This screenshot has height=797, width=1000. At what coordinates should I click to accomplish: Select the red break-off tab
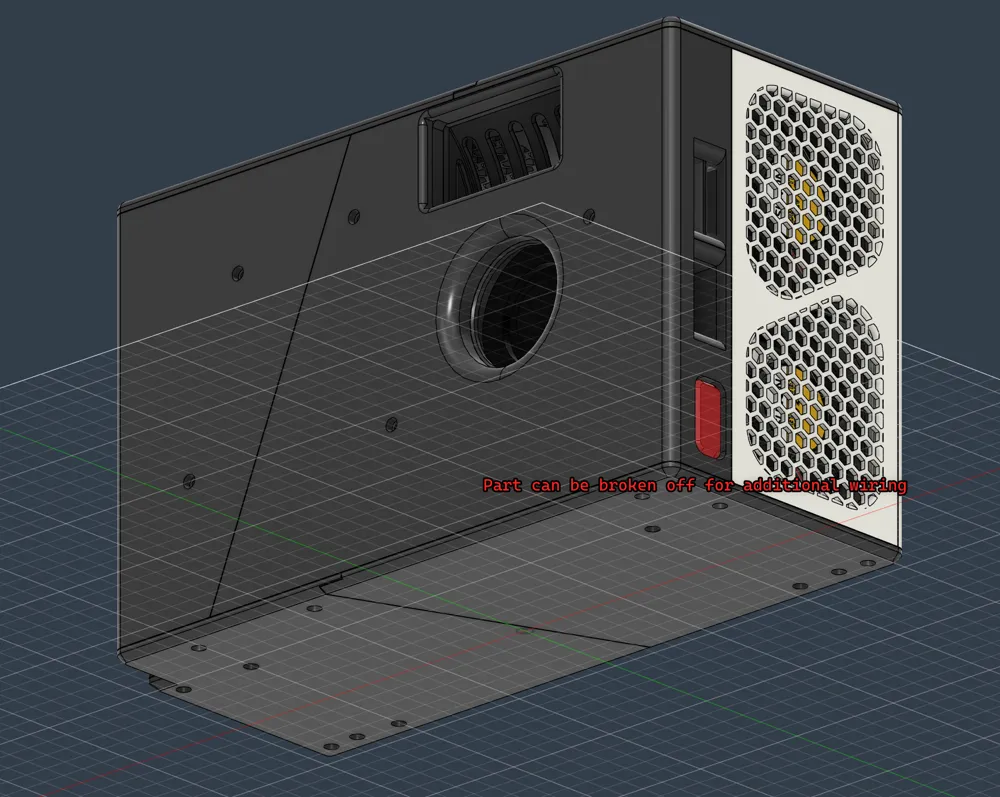click(709, 418)
